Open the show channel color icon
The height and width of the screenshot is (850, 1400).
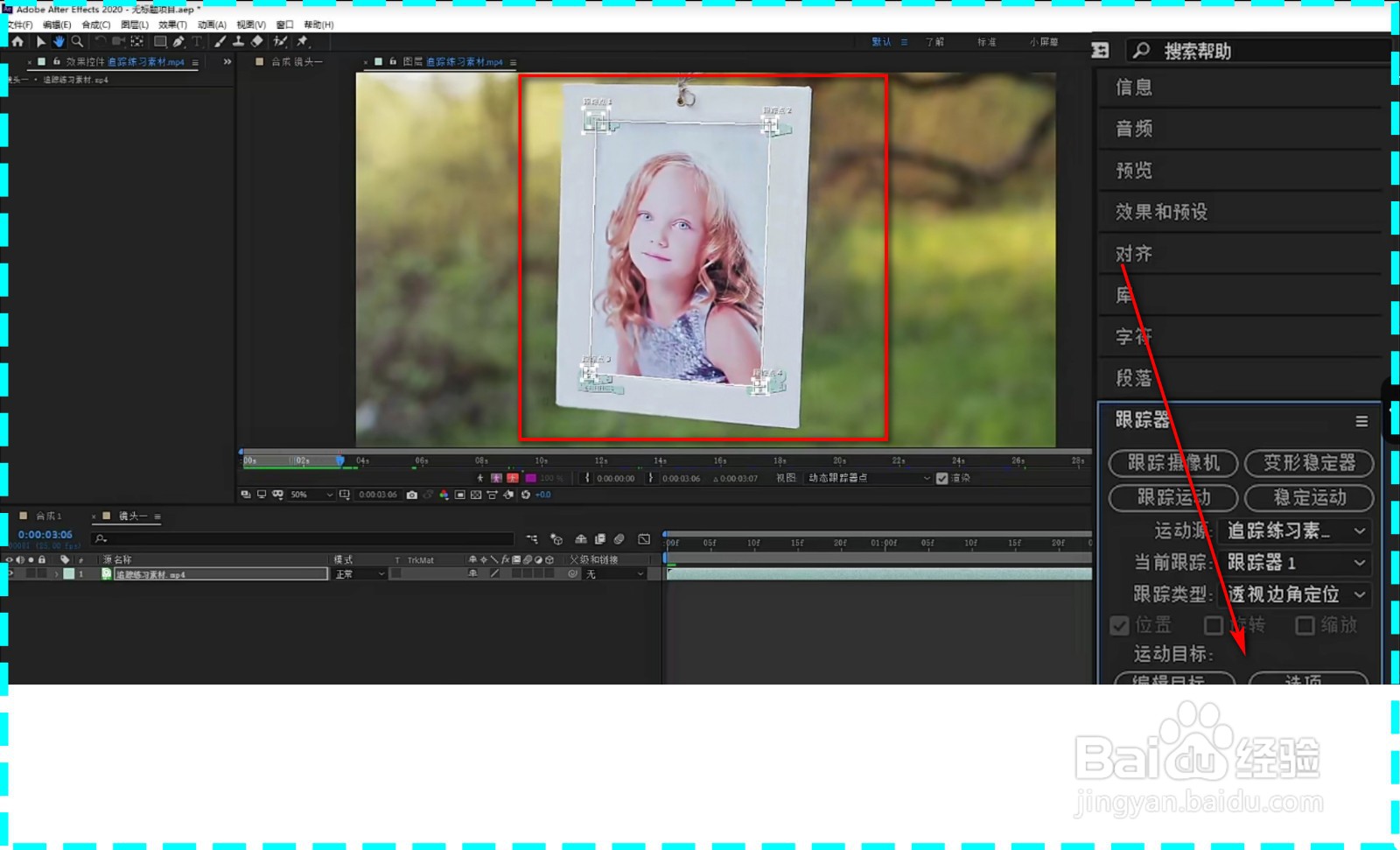tap(444, 495)
